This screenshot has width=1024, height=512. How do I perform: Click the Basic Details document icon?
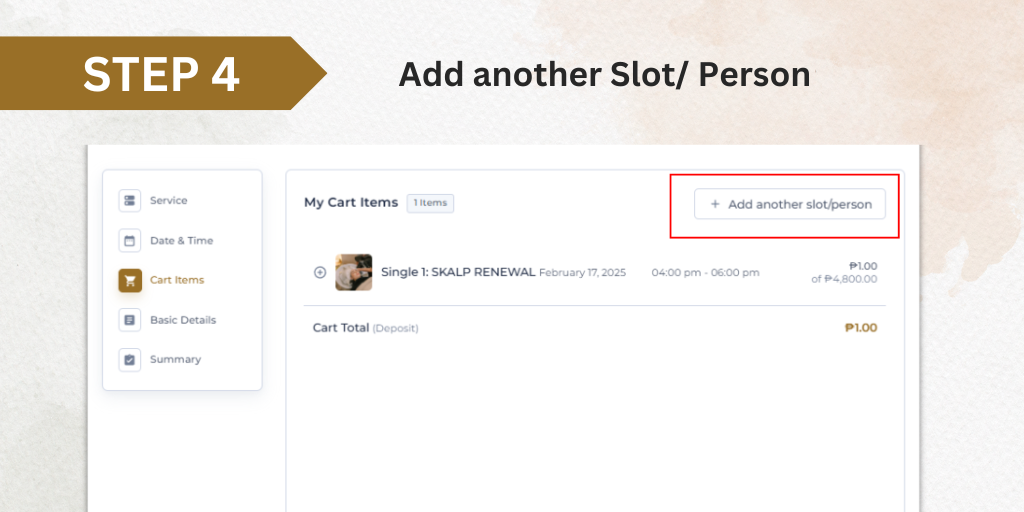point(129,320)
